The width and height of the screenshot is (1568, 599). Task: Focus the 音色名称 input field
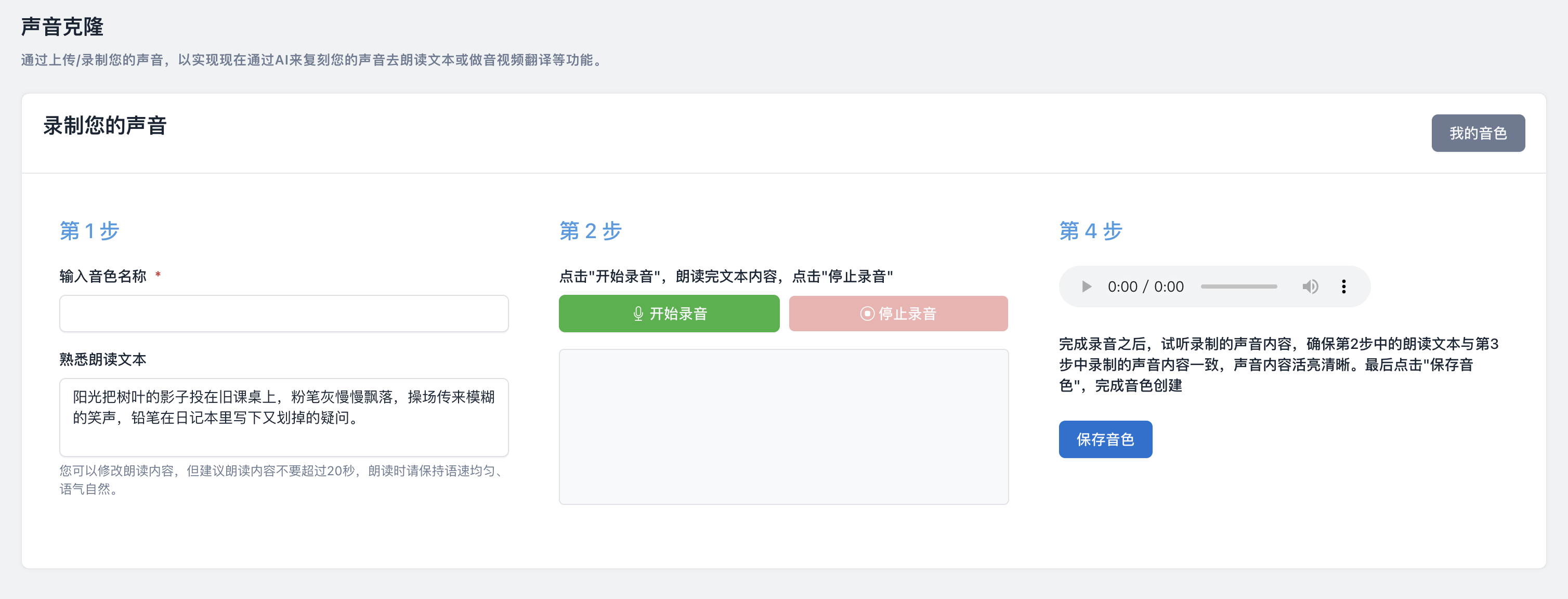click(284, 314)
